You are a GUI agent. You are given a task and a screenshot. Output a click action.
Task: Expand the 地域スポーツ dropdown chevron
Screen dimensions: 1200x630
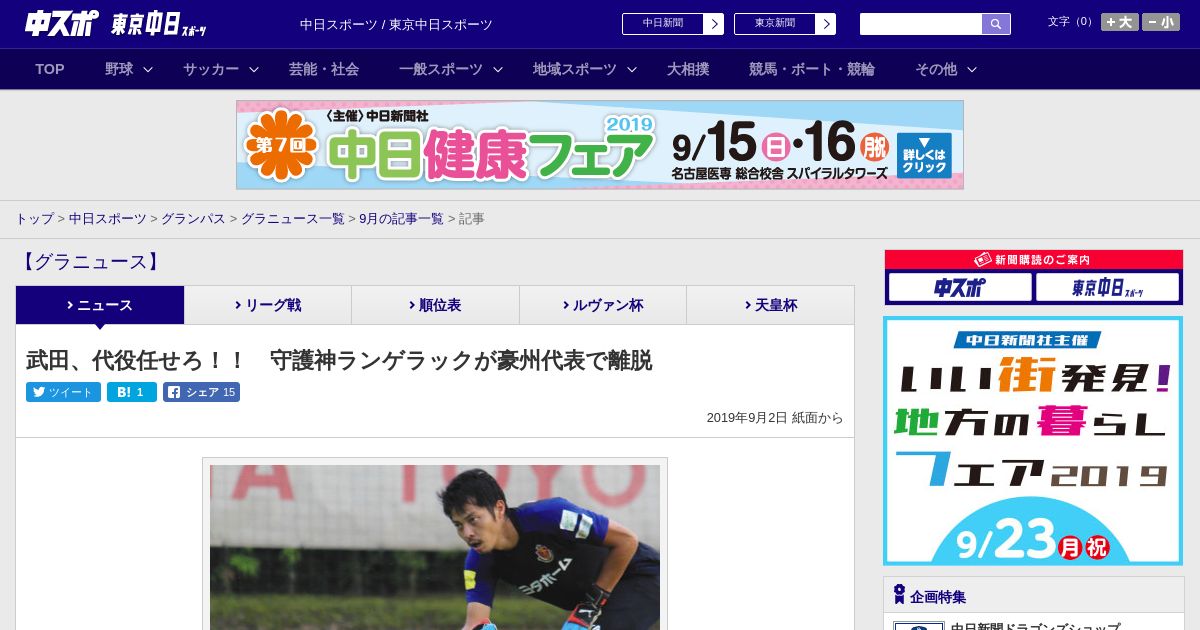click(x=632, y=70)
